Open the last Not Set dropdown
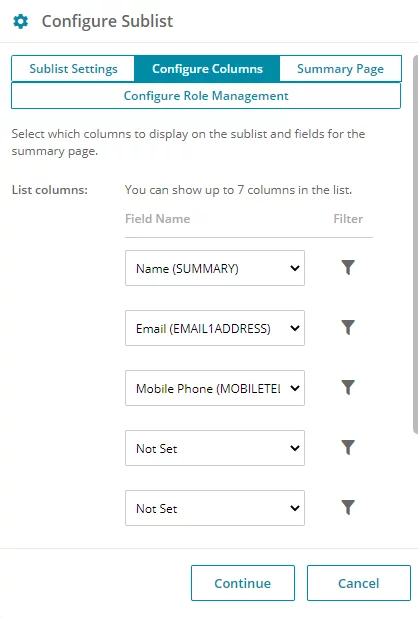Image resolution: width=418 pixels, height=617 pixels. coord(215,508)
